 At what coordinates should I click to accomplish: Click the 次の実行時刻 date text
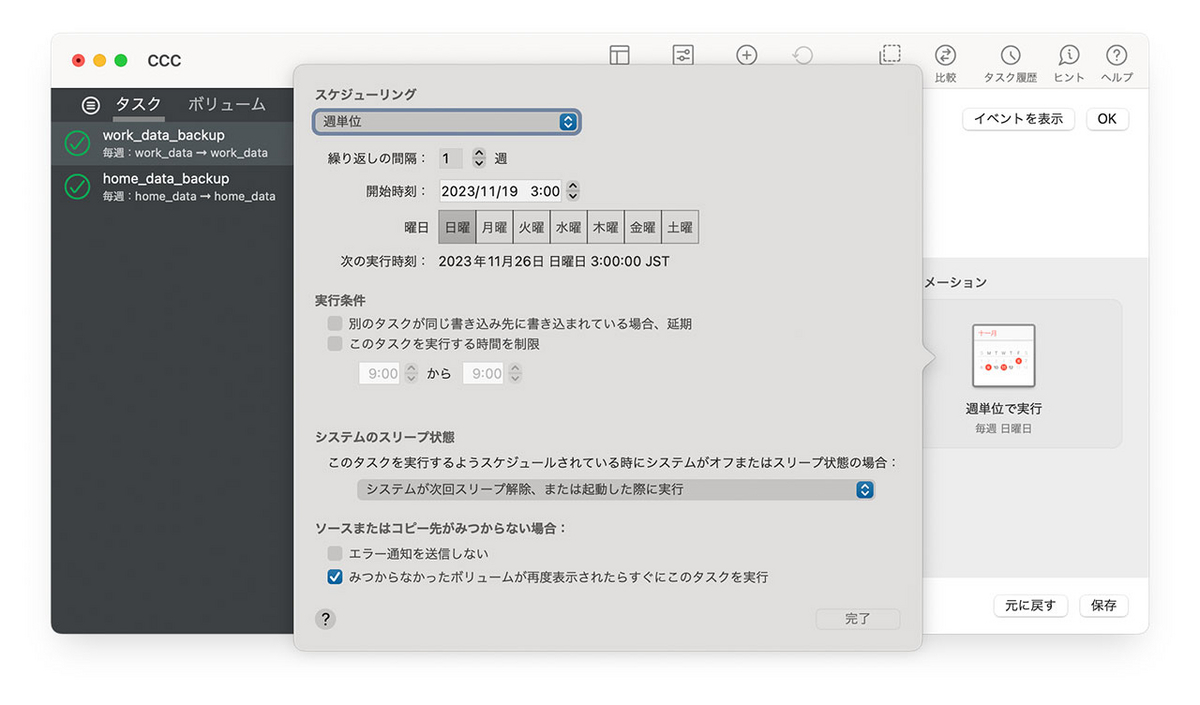click(x=554, y=262)
